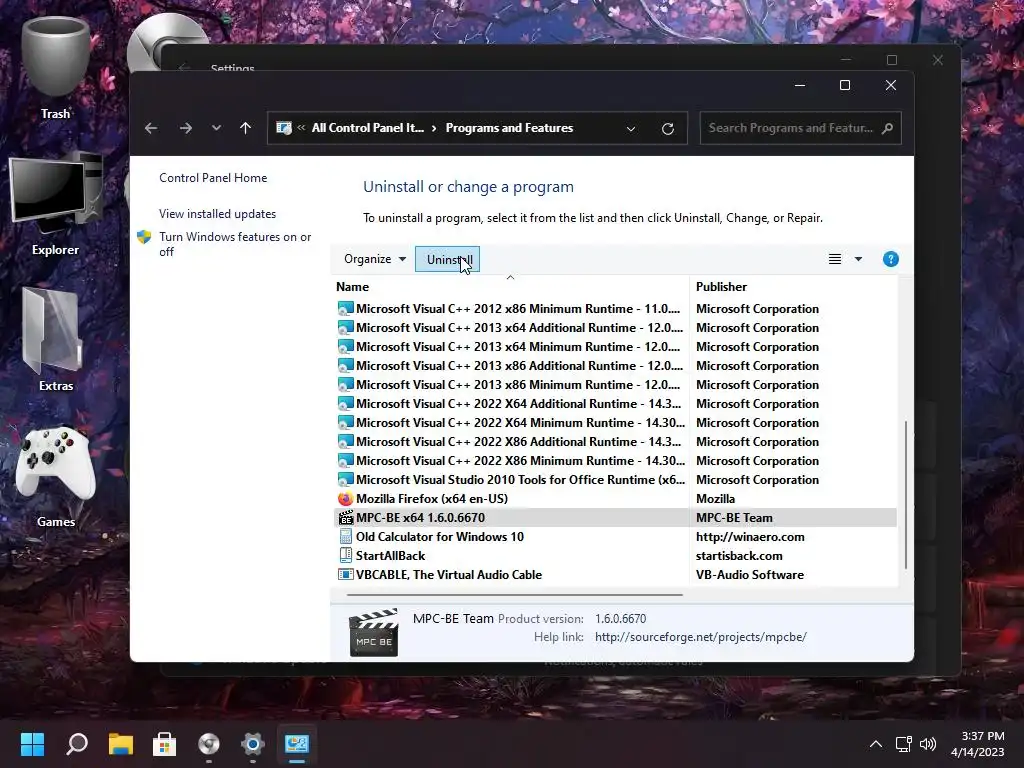Open Turn Windows features on or off
This screenshot has width=1024, height=768.
click(235, 244)
